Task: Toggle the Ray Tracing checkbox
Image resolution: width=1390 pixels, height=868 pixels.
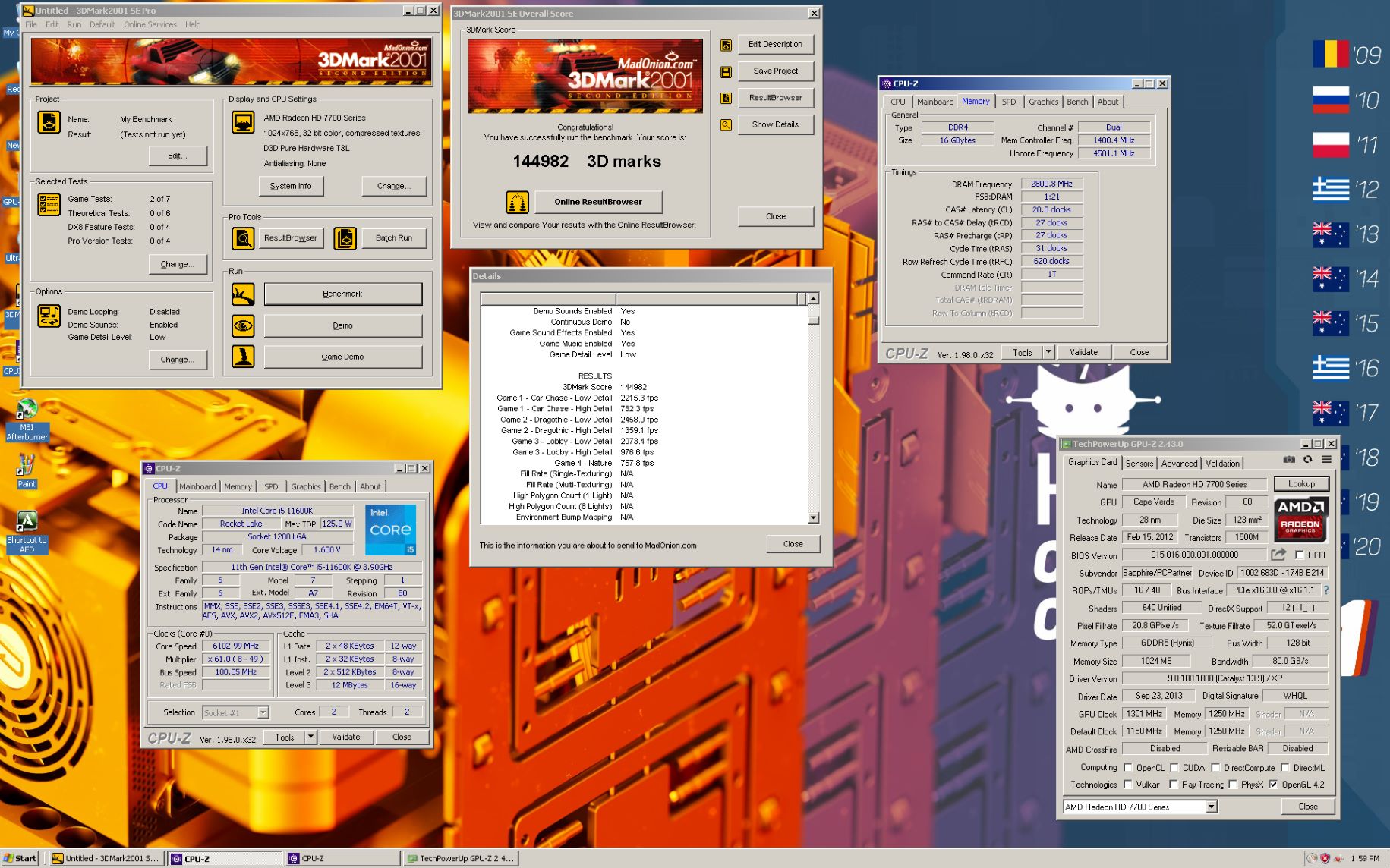Action: pyautogui.click(x=1174, y=785)
